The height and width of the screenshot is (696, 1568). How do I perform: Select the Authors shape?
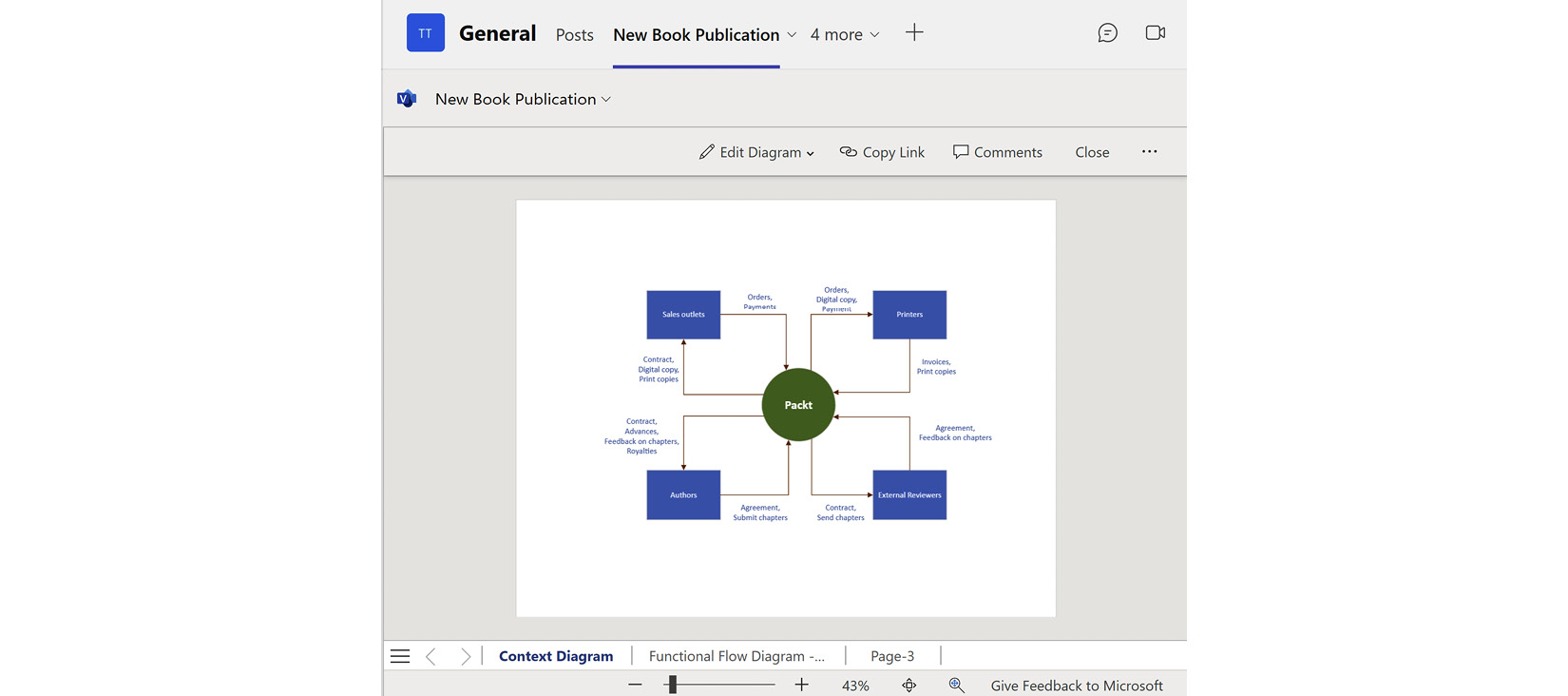[683, 494]
